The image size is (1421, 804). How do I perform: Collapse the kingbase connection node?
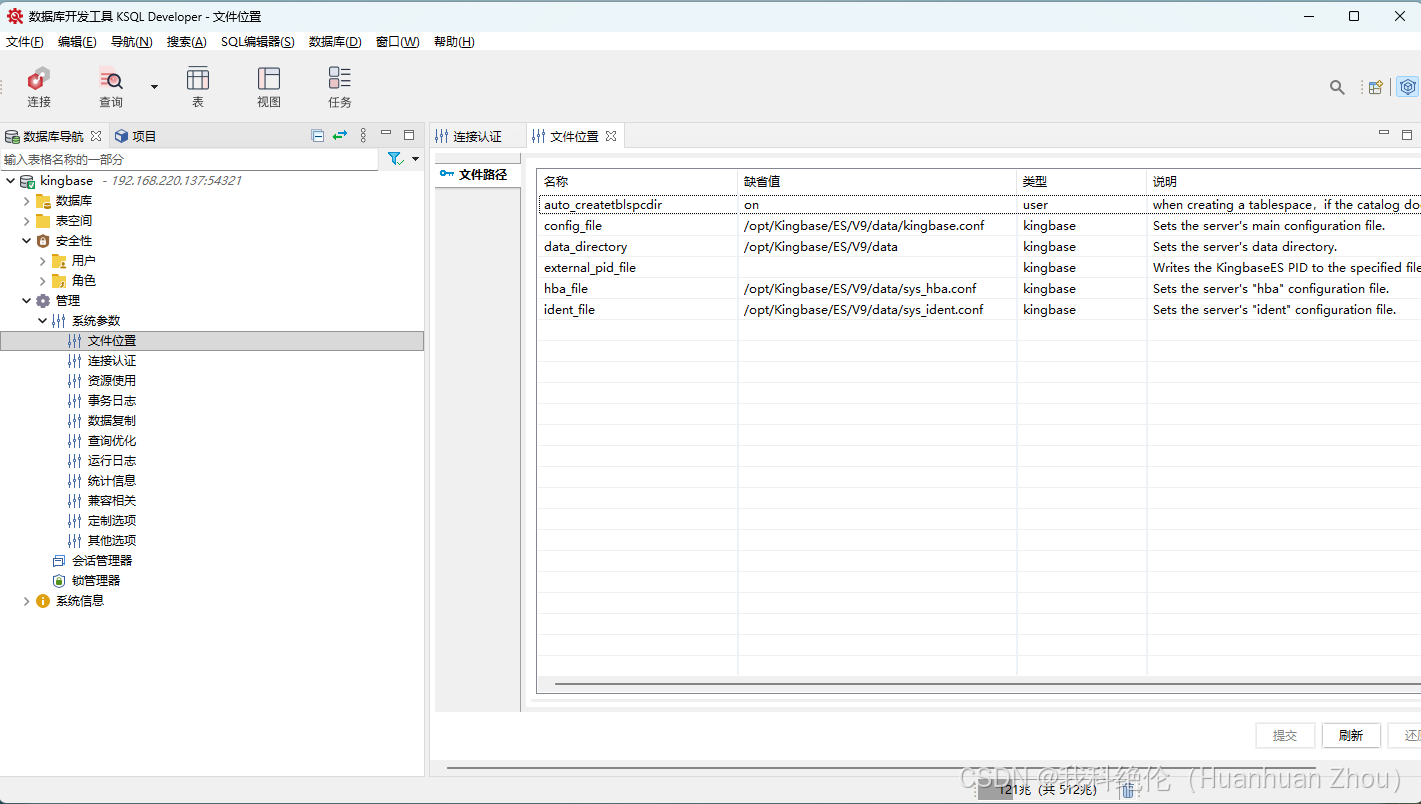[10, 181]
